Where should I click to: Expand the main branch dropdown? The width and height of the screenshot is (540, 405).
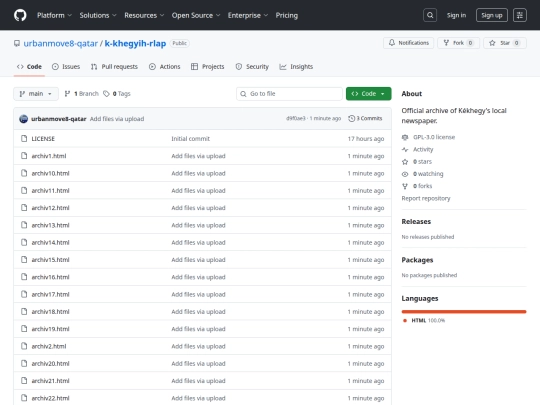[x=36, y=94]
